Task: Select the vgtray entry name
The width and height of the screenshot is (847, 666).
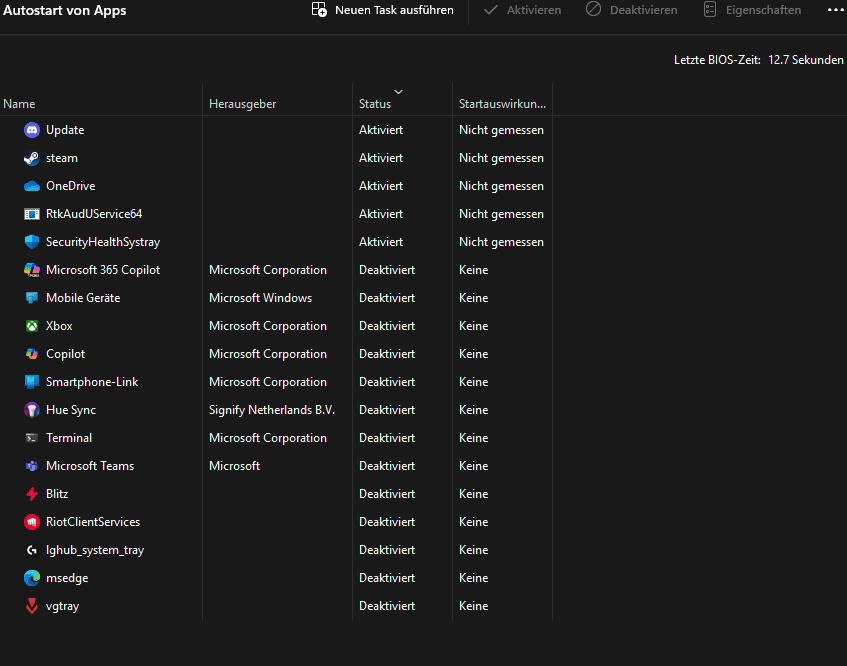Action: coord(62,607)
